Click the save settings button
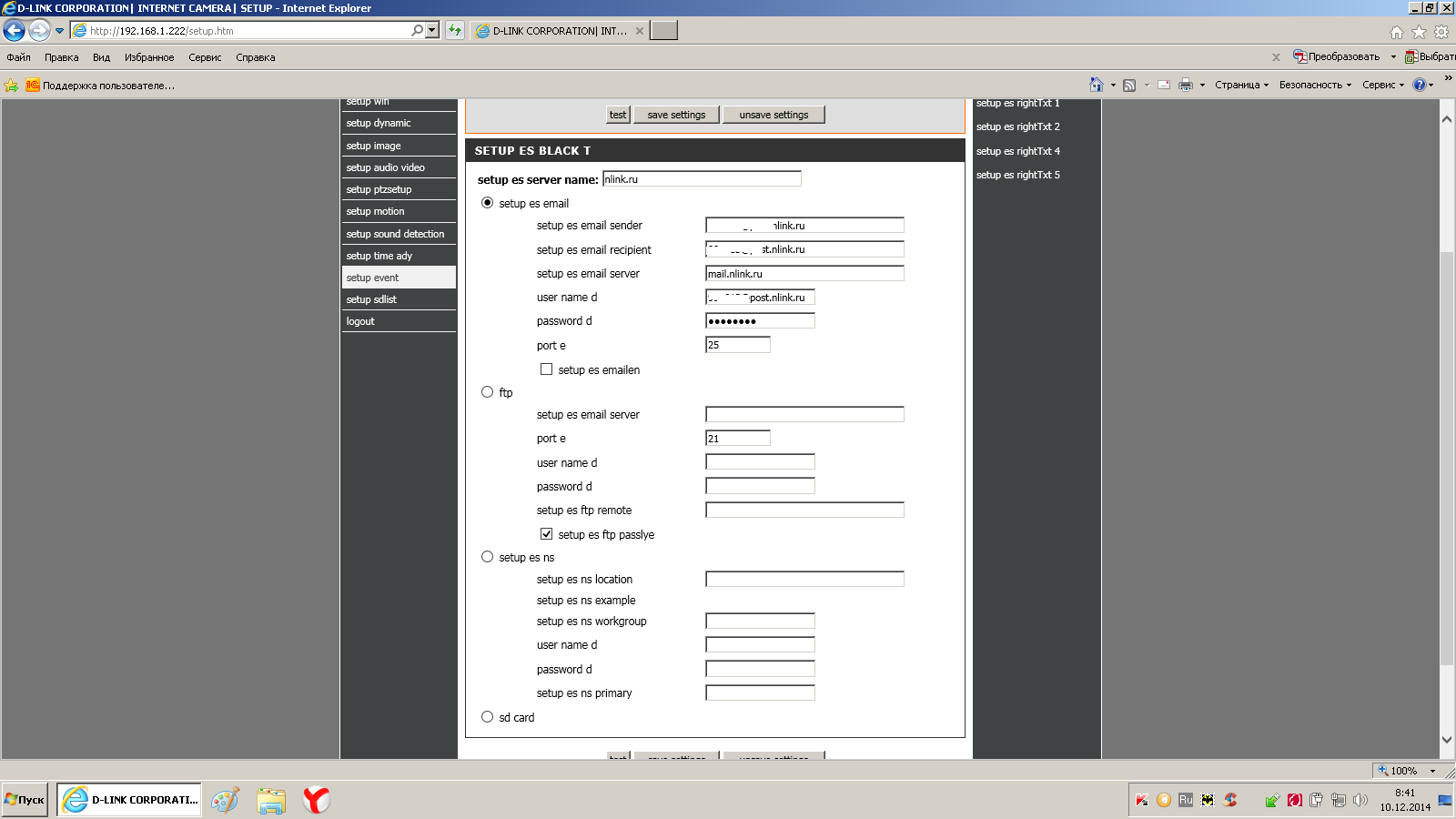Image resolution: width=1456 pixels, height=819 pixels. [x=676, y=115]
